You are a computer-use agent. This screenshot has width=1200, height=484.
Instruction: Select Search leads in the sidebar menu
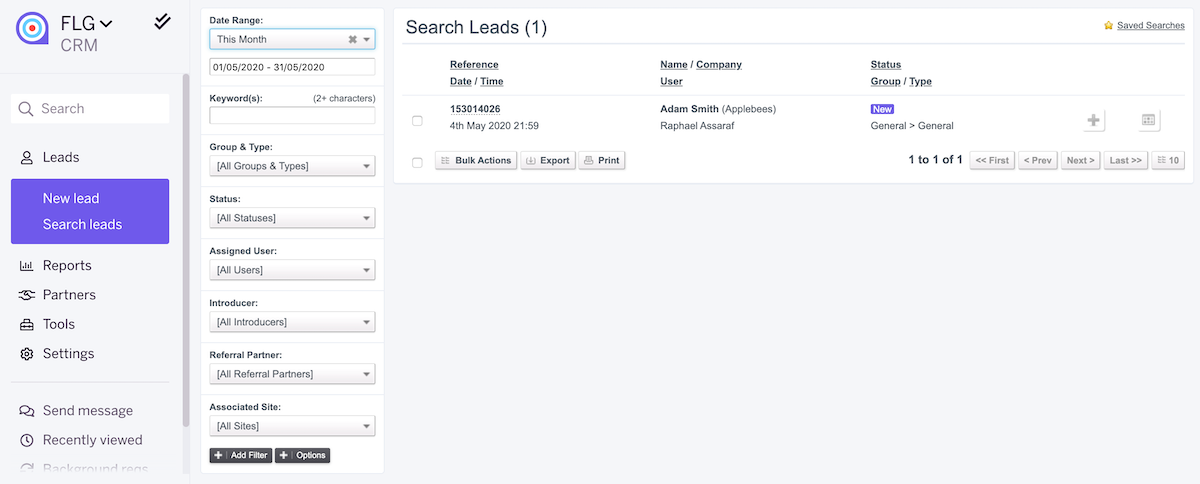(82, 224)
